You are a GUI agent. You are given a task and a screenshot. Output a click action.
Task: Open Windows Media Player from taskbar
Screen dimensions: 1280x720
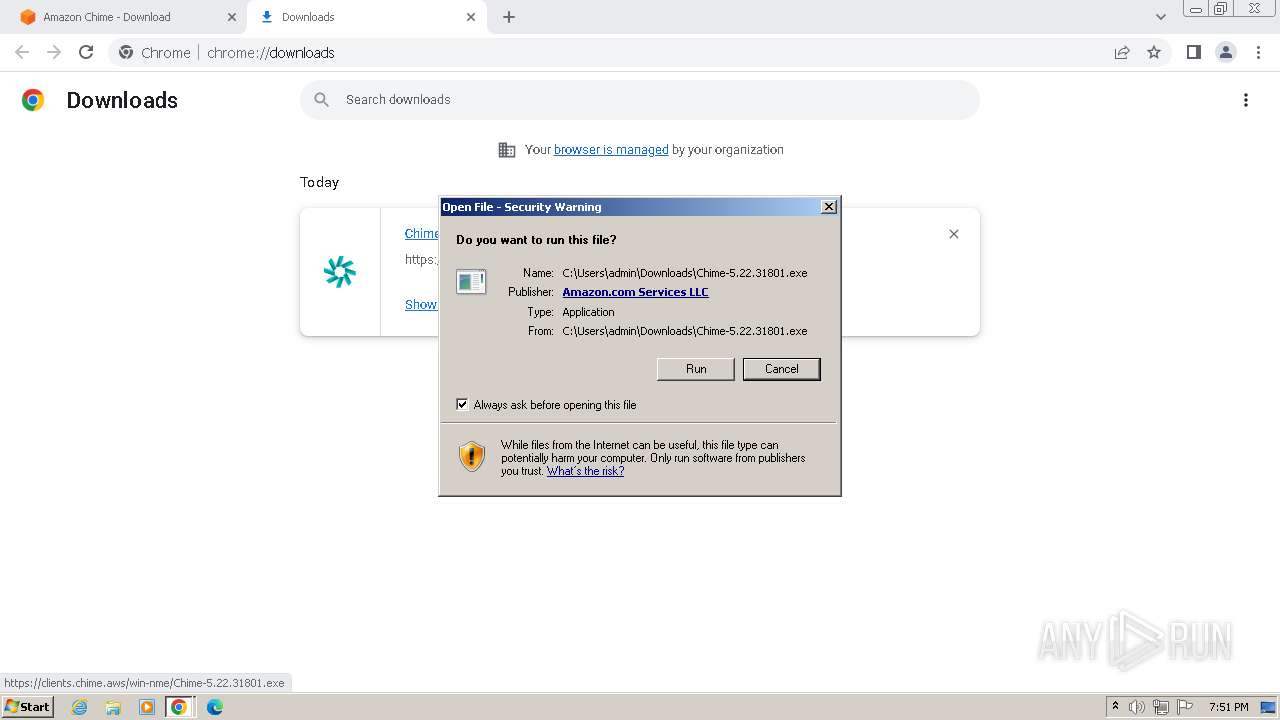pos(147,707)
